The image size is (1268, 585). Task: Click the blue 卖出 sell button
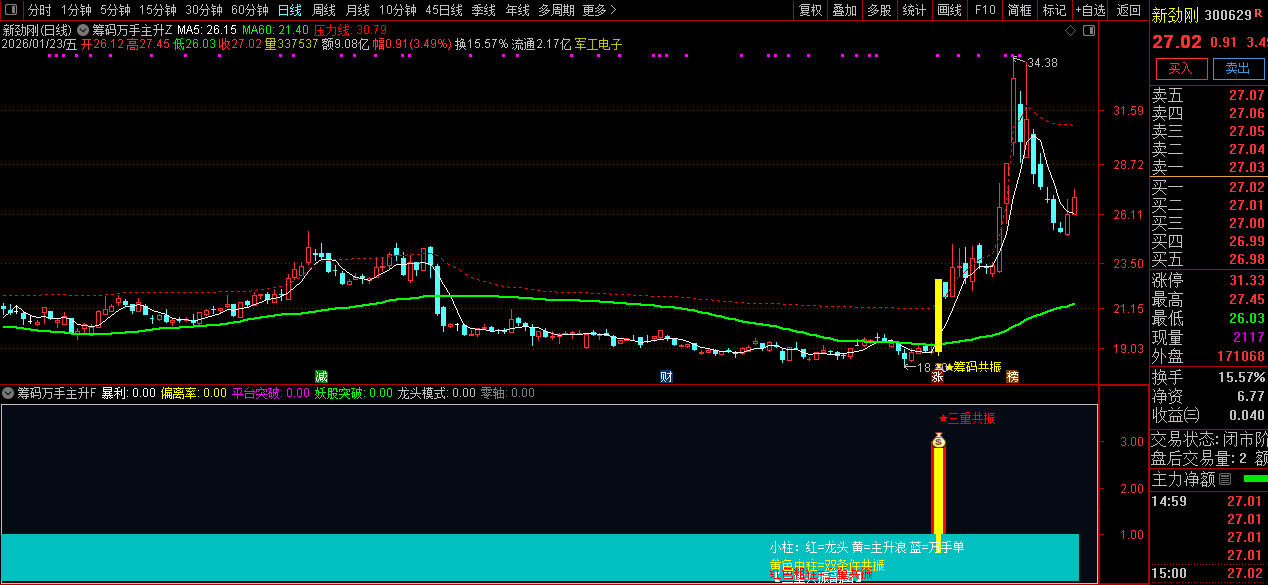click(x=1238, y=68)
